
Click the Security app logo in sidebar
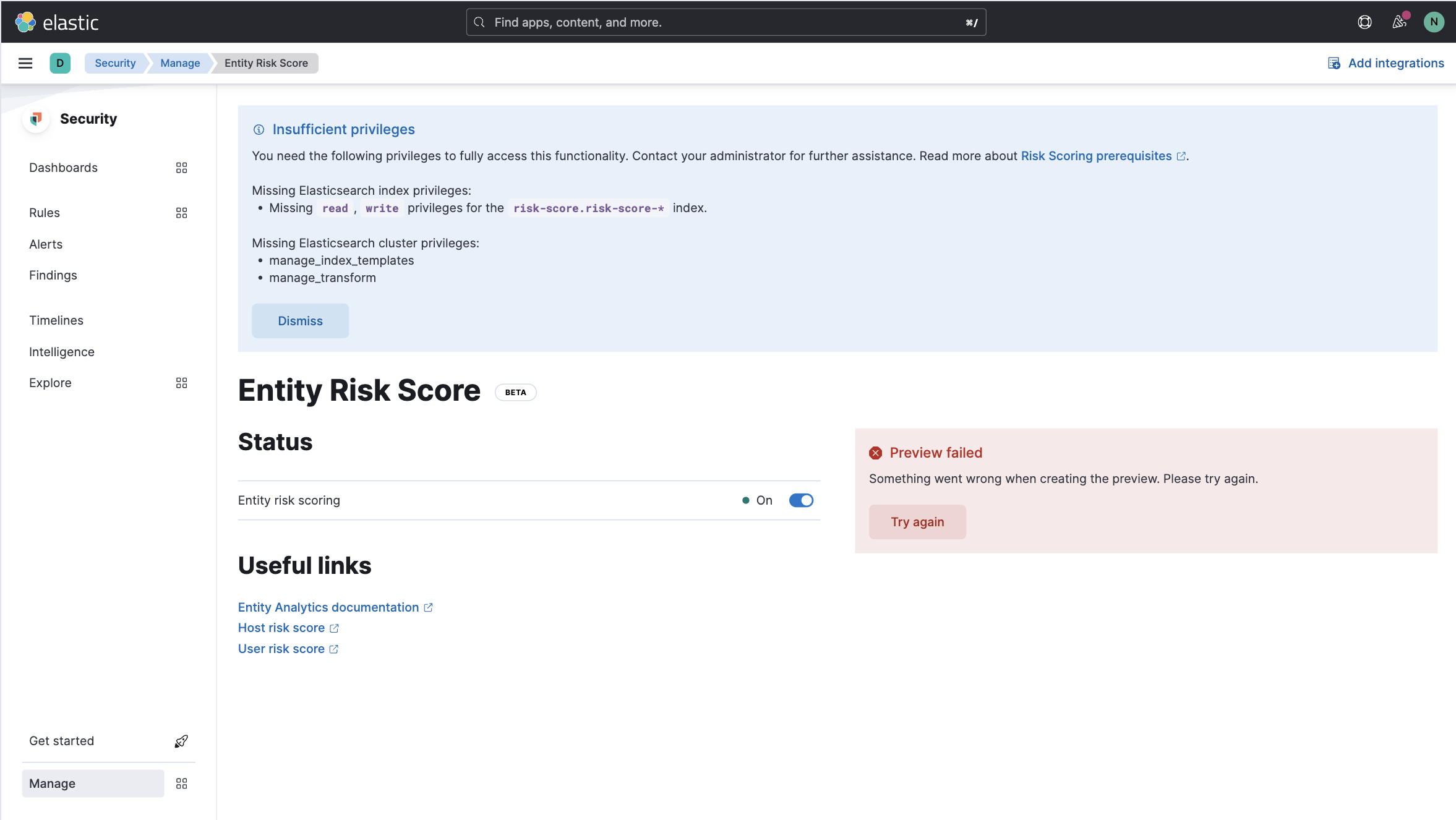(x=36, y=119)
